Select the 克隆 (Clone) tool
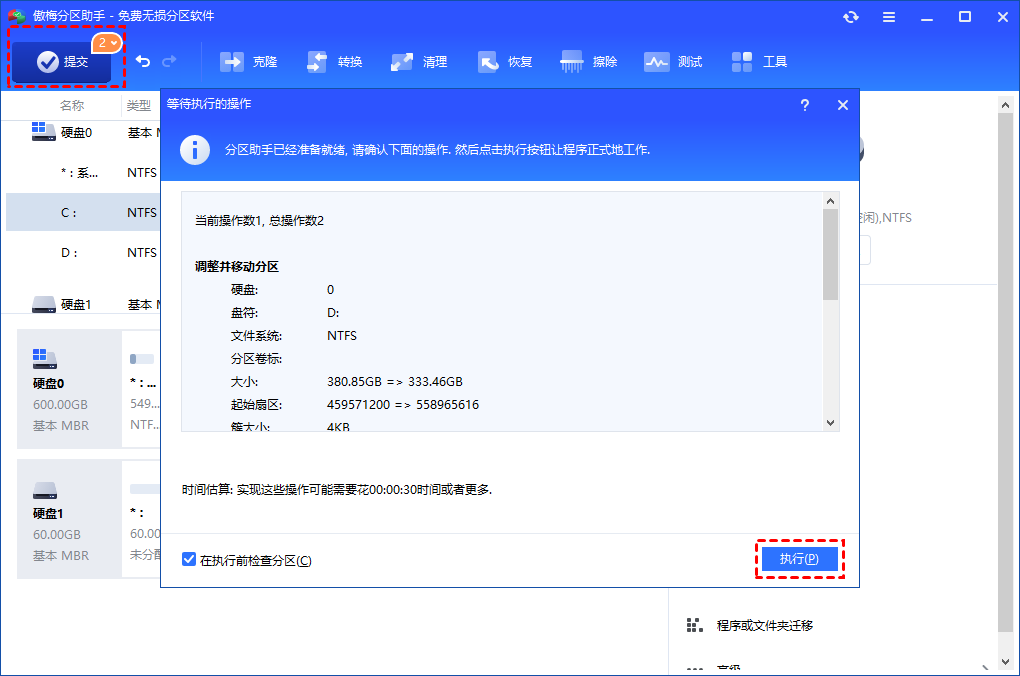1020x676 pixels. [248, 61]
